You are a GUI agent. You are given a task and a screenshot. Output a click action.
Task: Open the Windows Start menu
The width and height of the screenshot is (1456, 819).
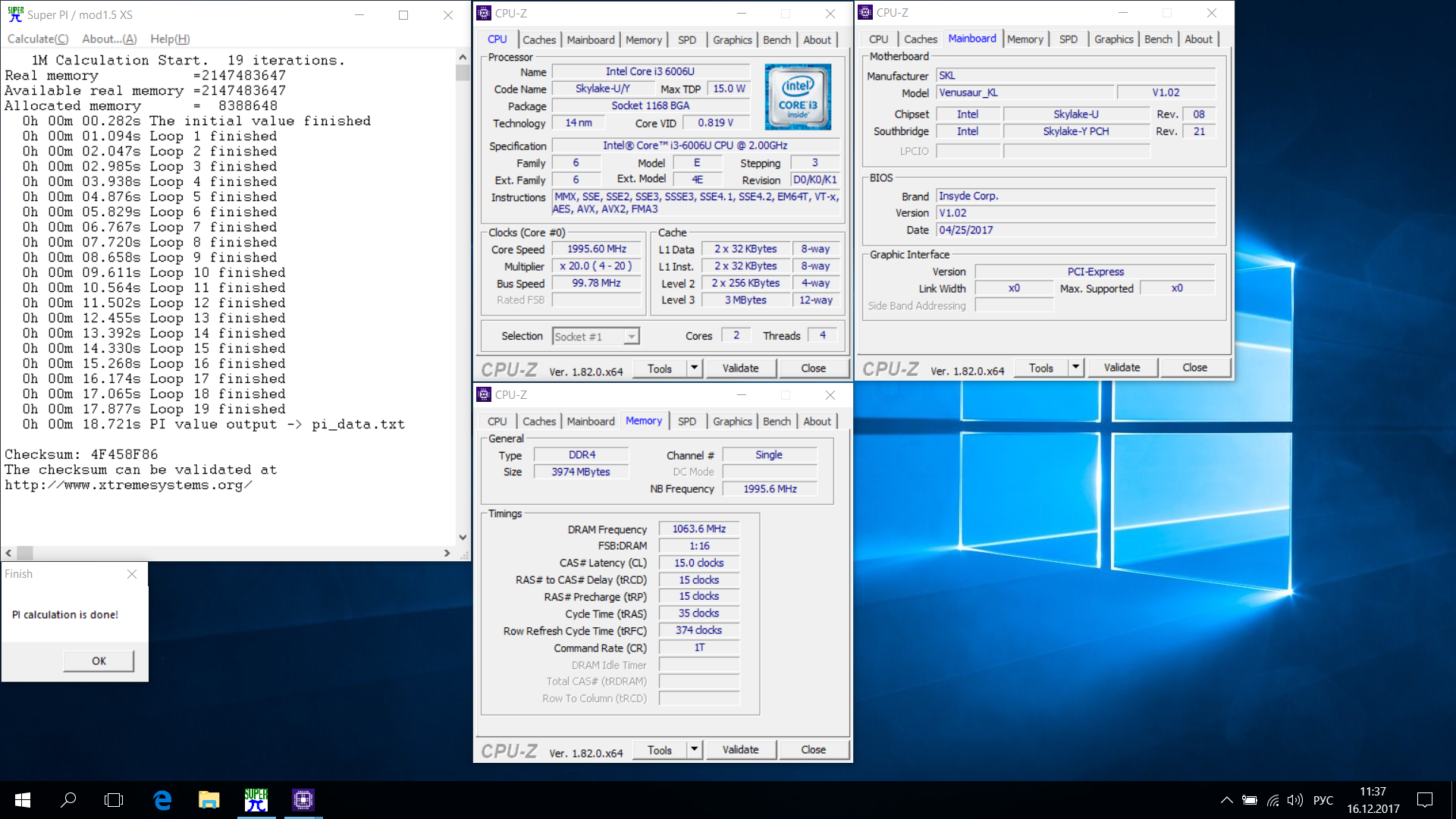[x=23, y=799]
